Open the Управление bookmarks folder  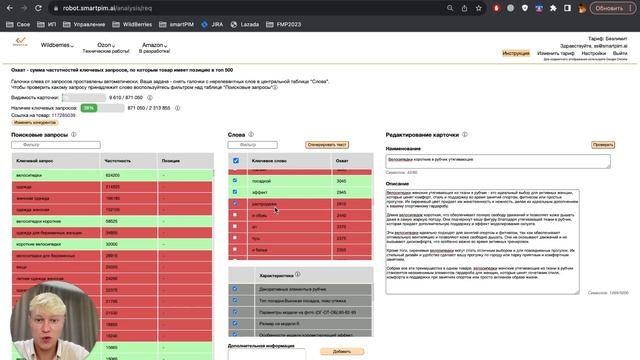click(84, 24)
